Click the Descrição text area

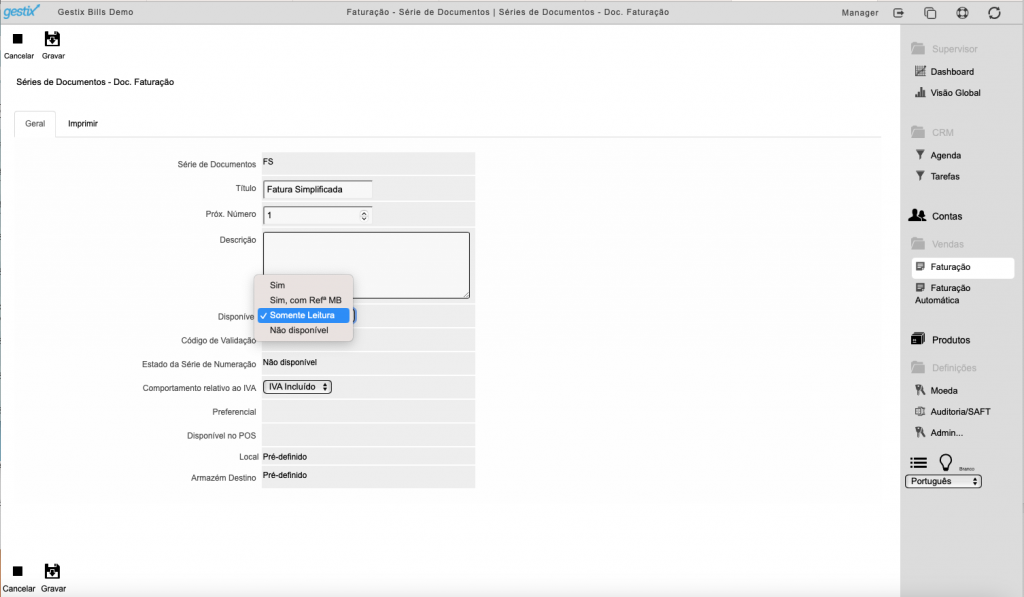[x=366, y=265]
